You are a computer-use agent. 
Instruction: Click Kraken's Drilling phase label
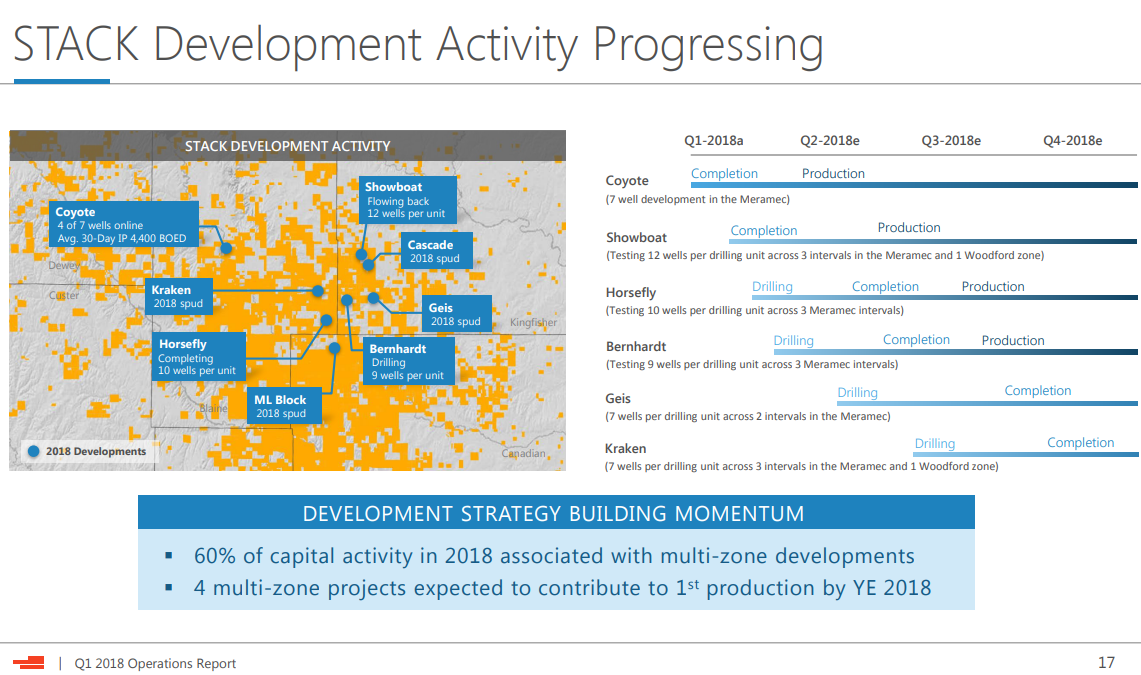click(934, 444)
